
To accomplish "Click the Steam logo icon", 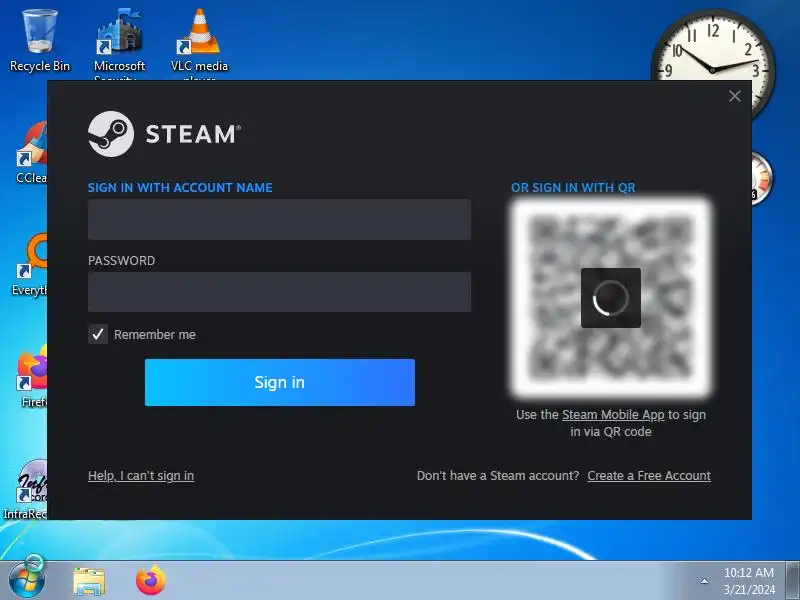I will click(x=111, y=134).
